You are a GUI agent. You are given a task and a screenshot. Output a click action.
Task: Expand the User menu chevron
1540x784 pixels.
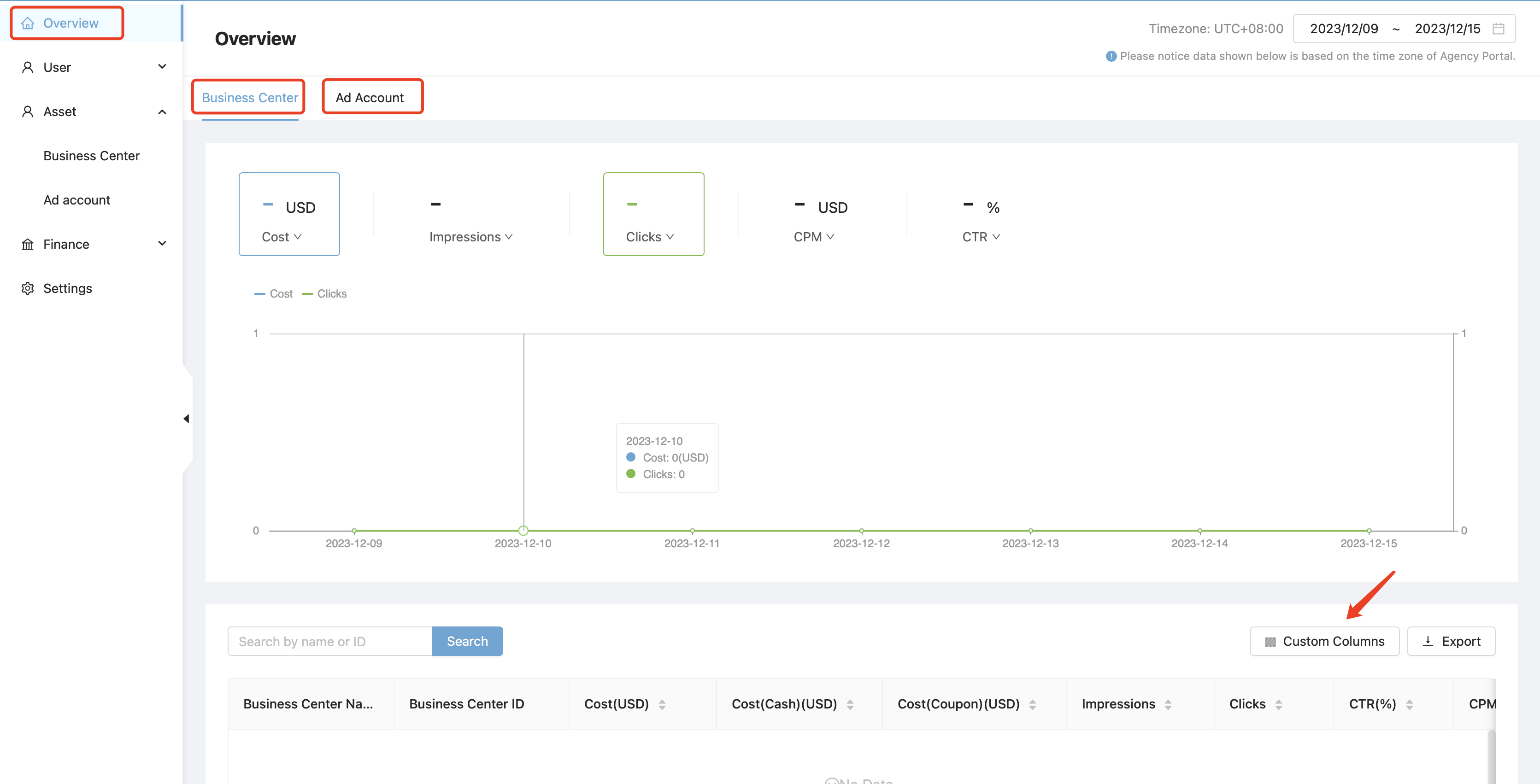tap(162, 66)
